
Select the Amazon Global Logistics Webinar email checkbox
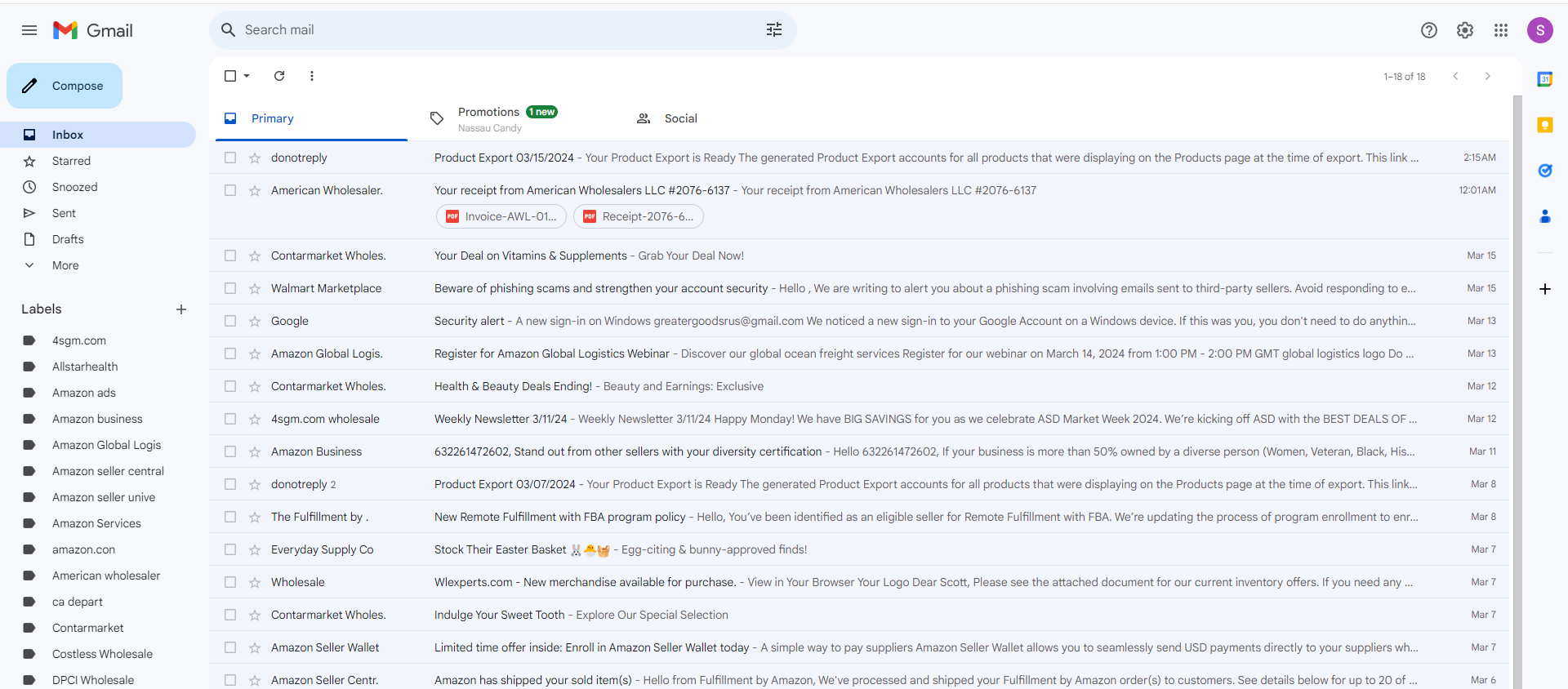(x=230, y=353)
